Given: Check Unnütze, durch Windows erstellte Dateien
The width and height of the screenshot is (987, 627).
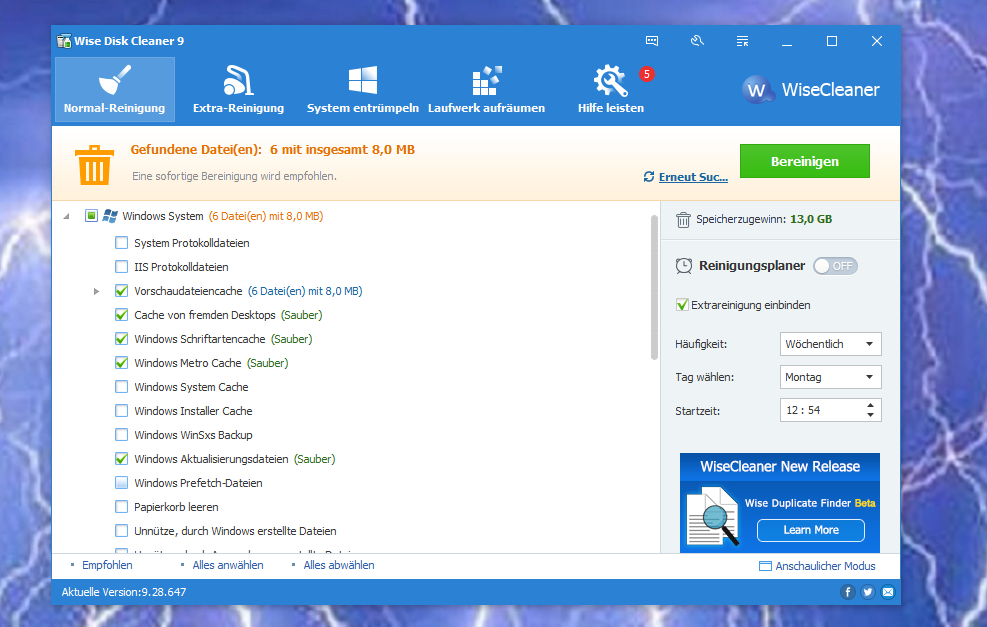Looking at the screenshot, I should click(121, 531).
